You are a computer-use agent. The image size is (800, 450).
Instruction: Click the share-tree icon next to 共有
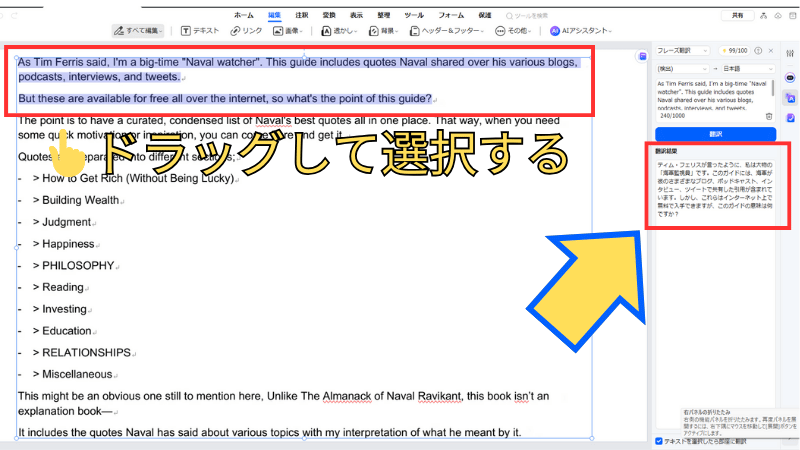763,16
